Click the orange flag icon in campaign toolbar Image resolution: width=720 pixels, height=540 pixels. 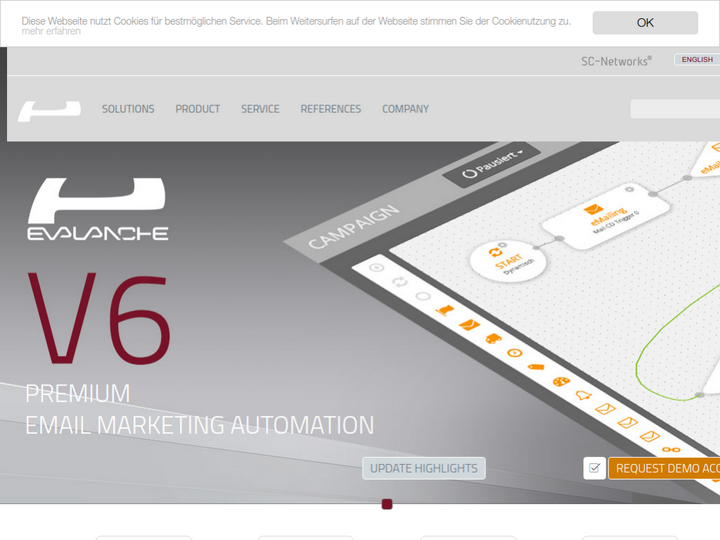(445, 311)
